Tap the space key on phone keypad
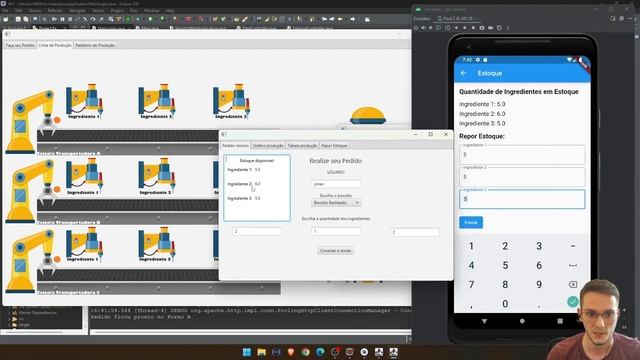Image resolution: width=640 pixels, height=360 pixels. [x=573, y=265]
